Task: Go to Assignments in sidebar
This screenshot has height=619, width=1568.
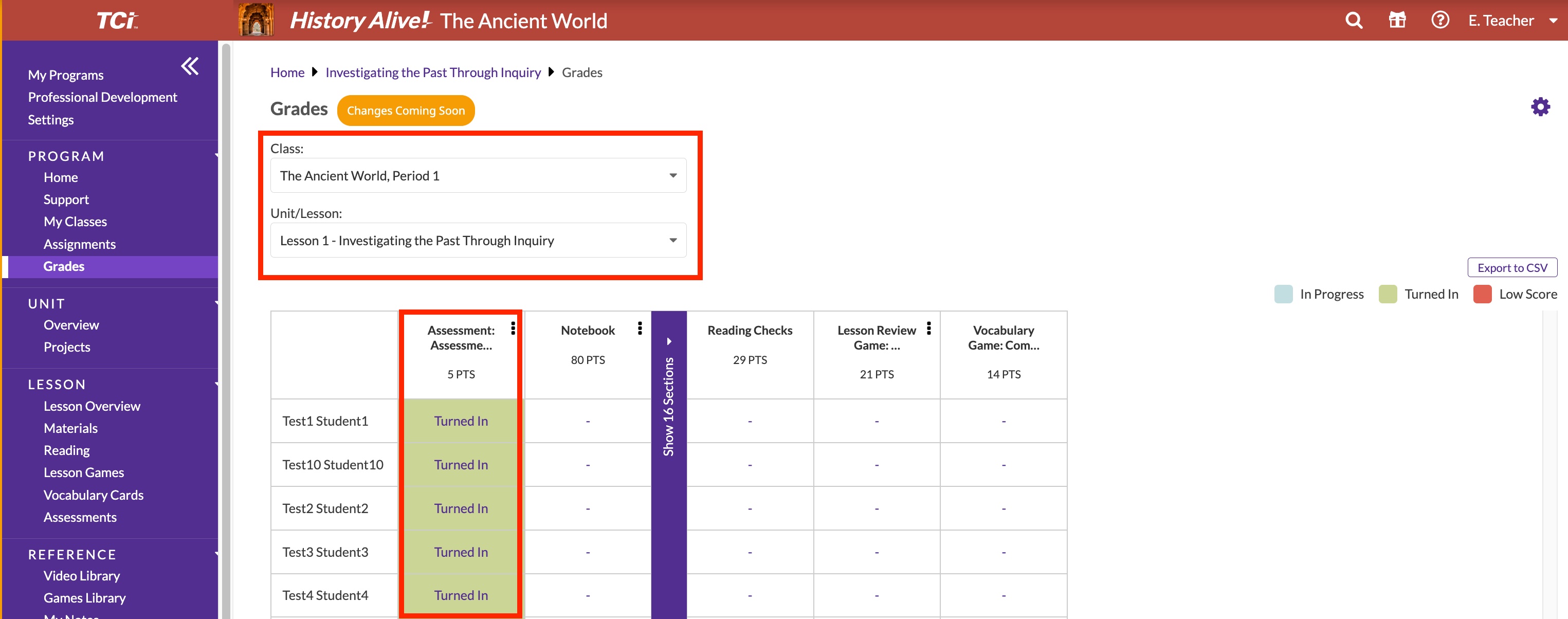Action: (79, 244)
